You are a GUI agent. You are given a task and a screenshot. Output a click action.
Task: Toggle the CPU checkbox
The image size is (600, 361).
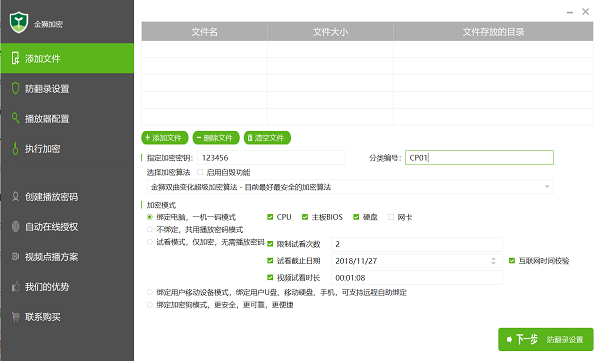[x=270, y=217]
